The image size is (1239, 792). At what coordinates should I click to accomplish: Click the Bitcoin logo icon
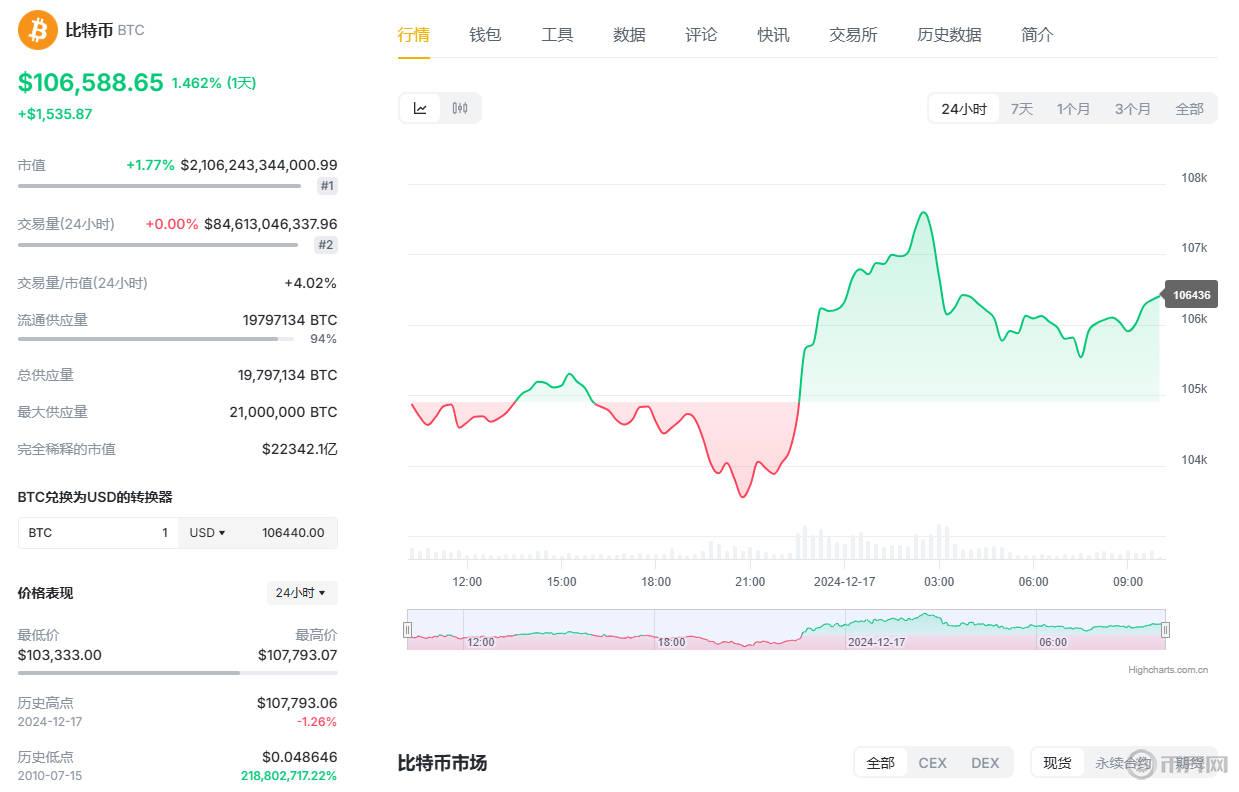pos(38,30)
